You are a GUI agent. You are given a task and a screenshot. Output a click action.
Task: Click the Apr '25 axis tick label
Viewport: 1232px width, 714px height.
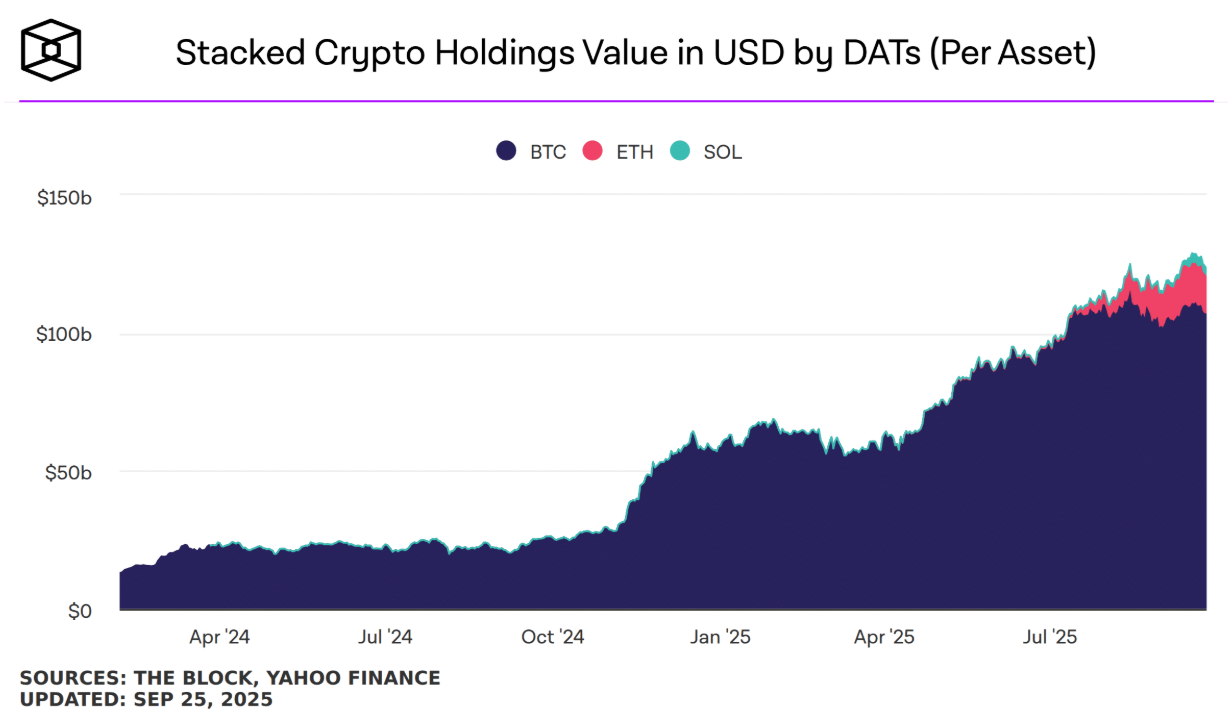(x=885, y=636)
